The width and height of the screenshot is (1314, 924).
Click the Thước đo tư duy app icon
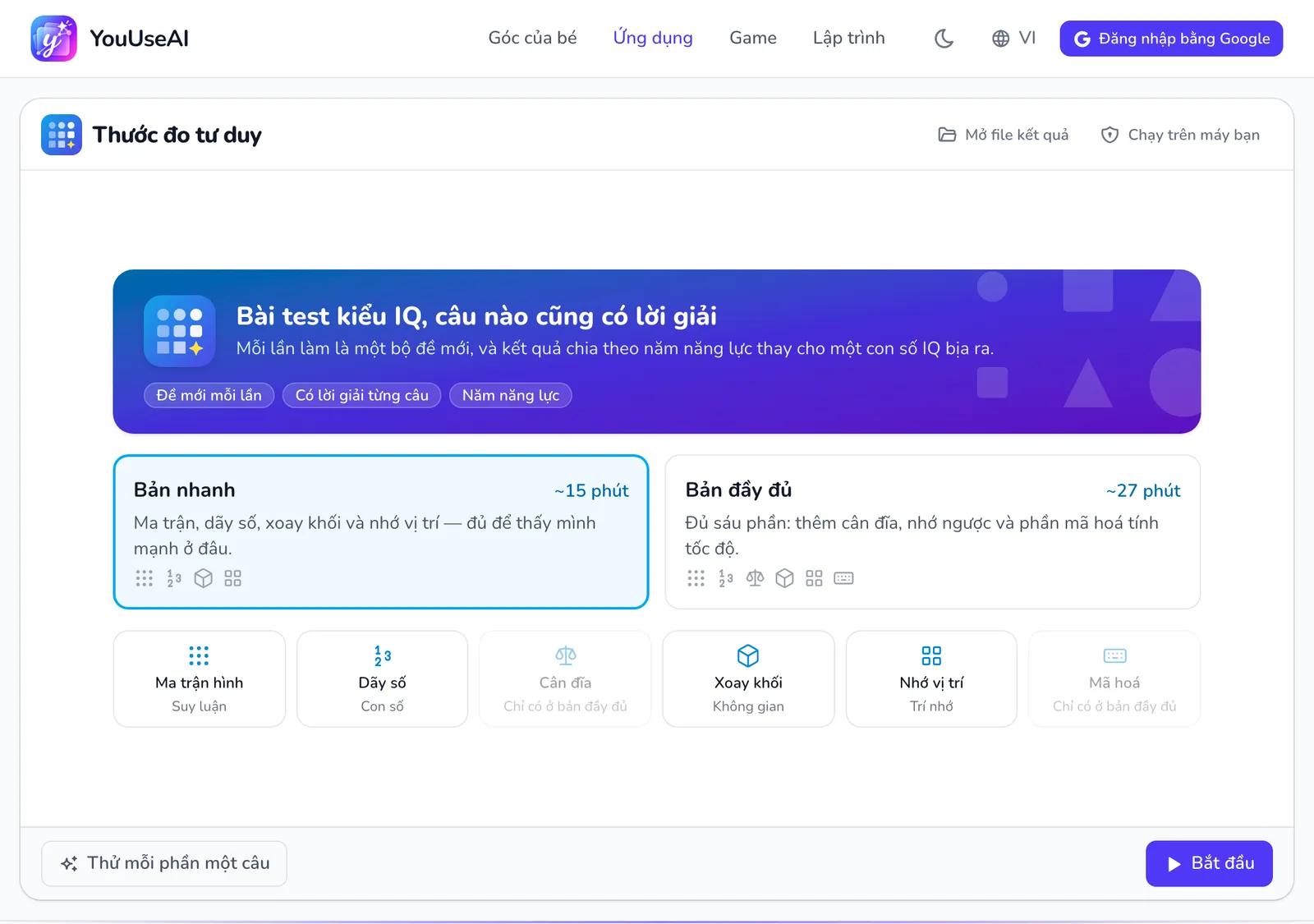62,135
